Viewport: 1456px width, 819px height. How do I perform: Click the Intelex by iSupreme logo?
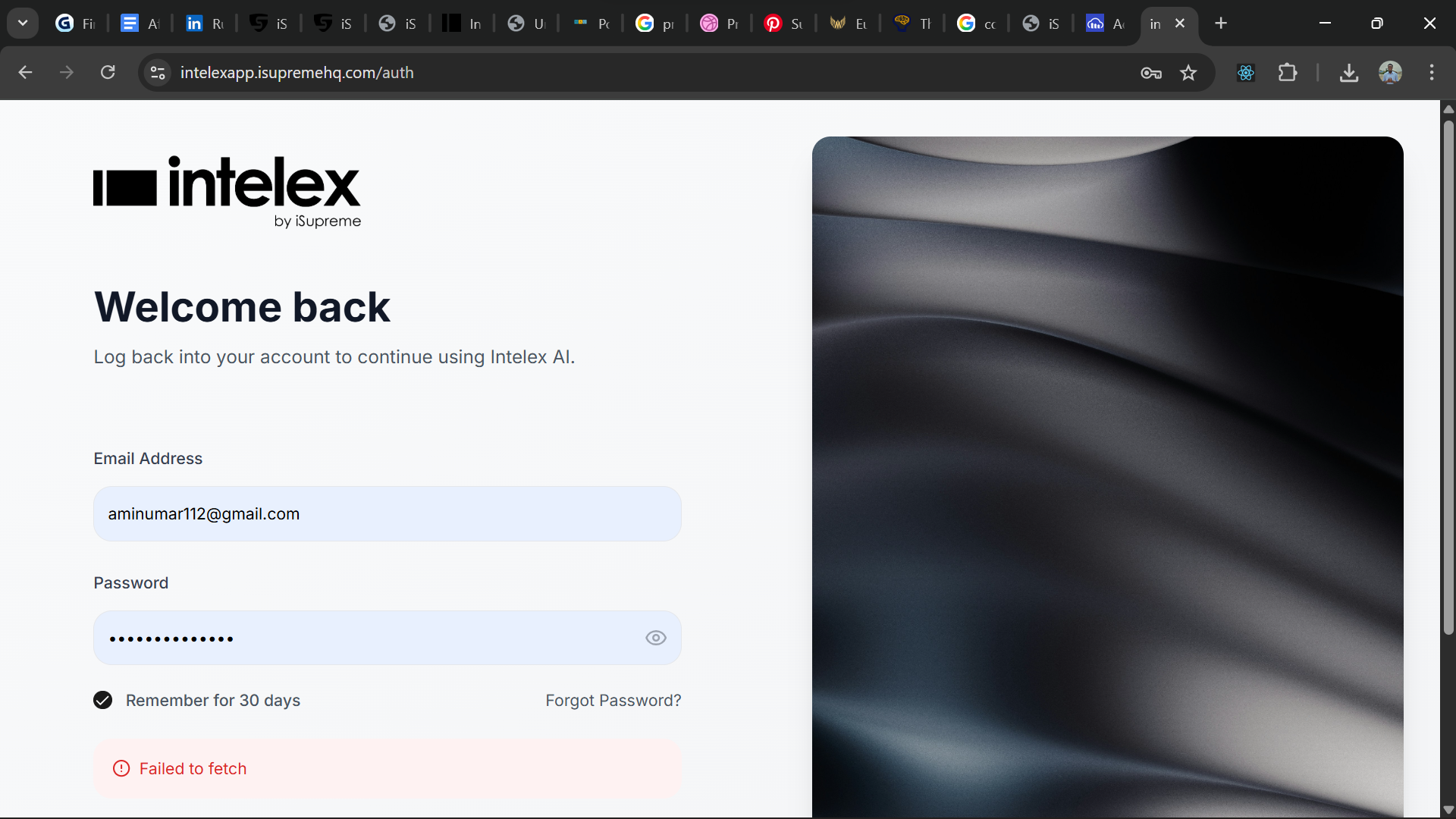226,190
